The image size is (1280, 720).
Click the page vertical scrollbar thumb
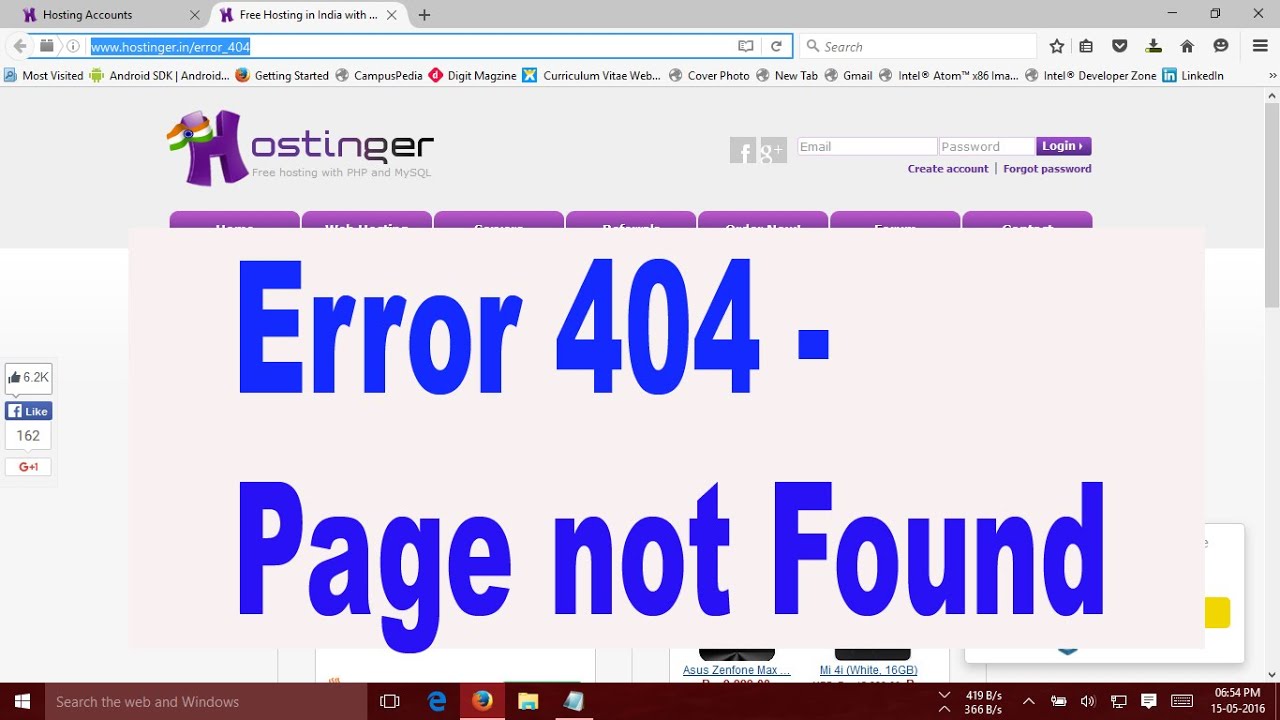[x=1272, y=205]
